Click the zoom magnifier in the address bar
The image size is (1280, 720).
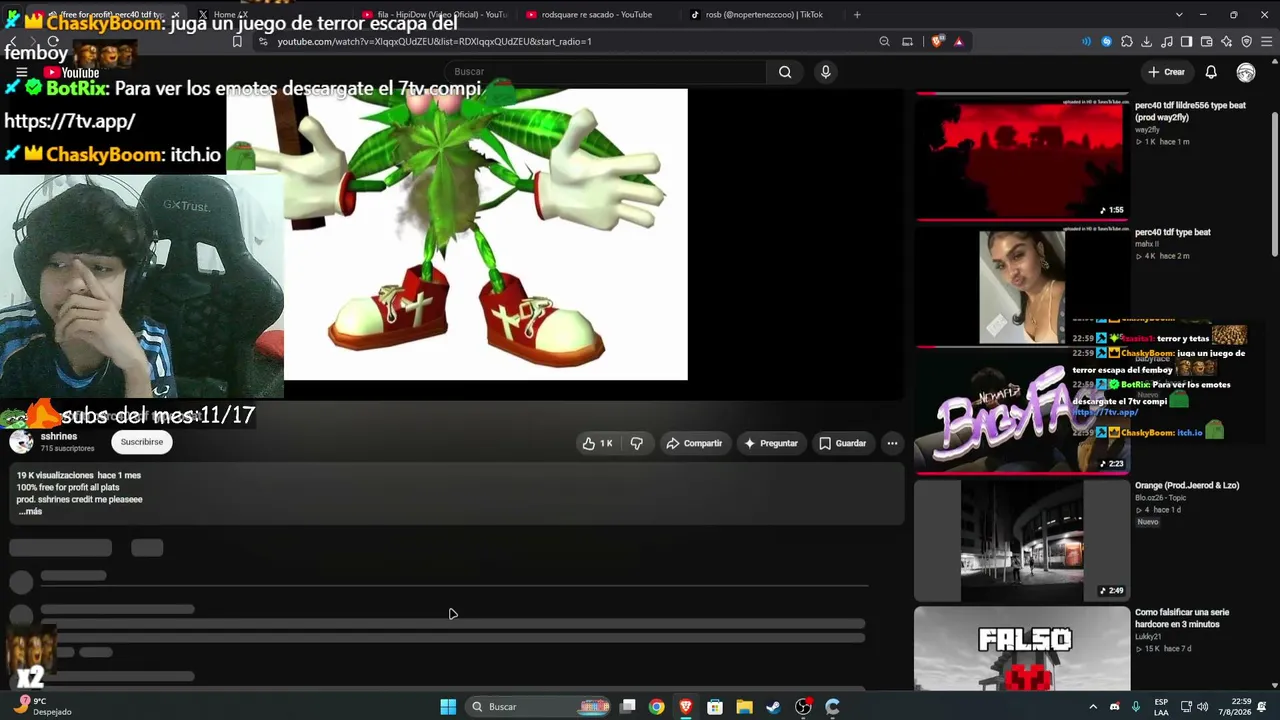tap(884, 42)
